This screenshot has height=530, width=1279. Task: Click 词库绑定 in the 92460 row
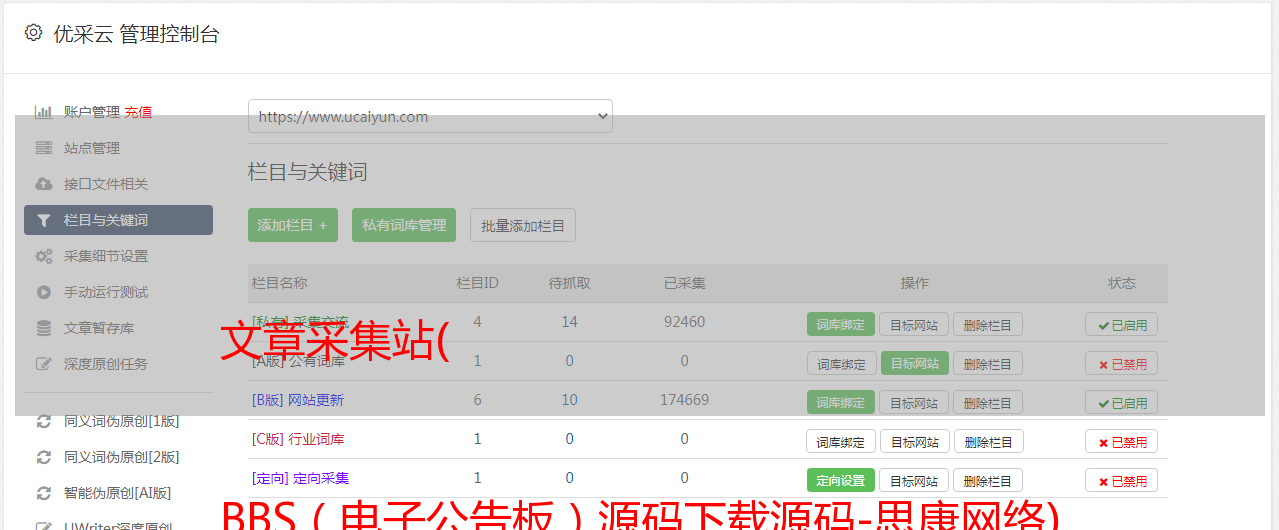841,324
